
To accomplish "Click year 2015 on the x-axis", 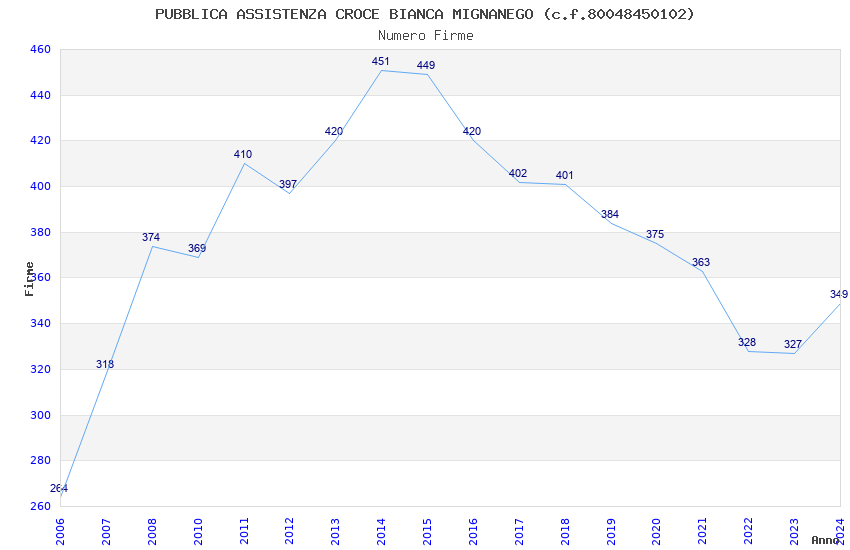I will point(427,532).
